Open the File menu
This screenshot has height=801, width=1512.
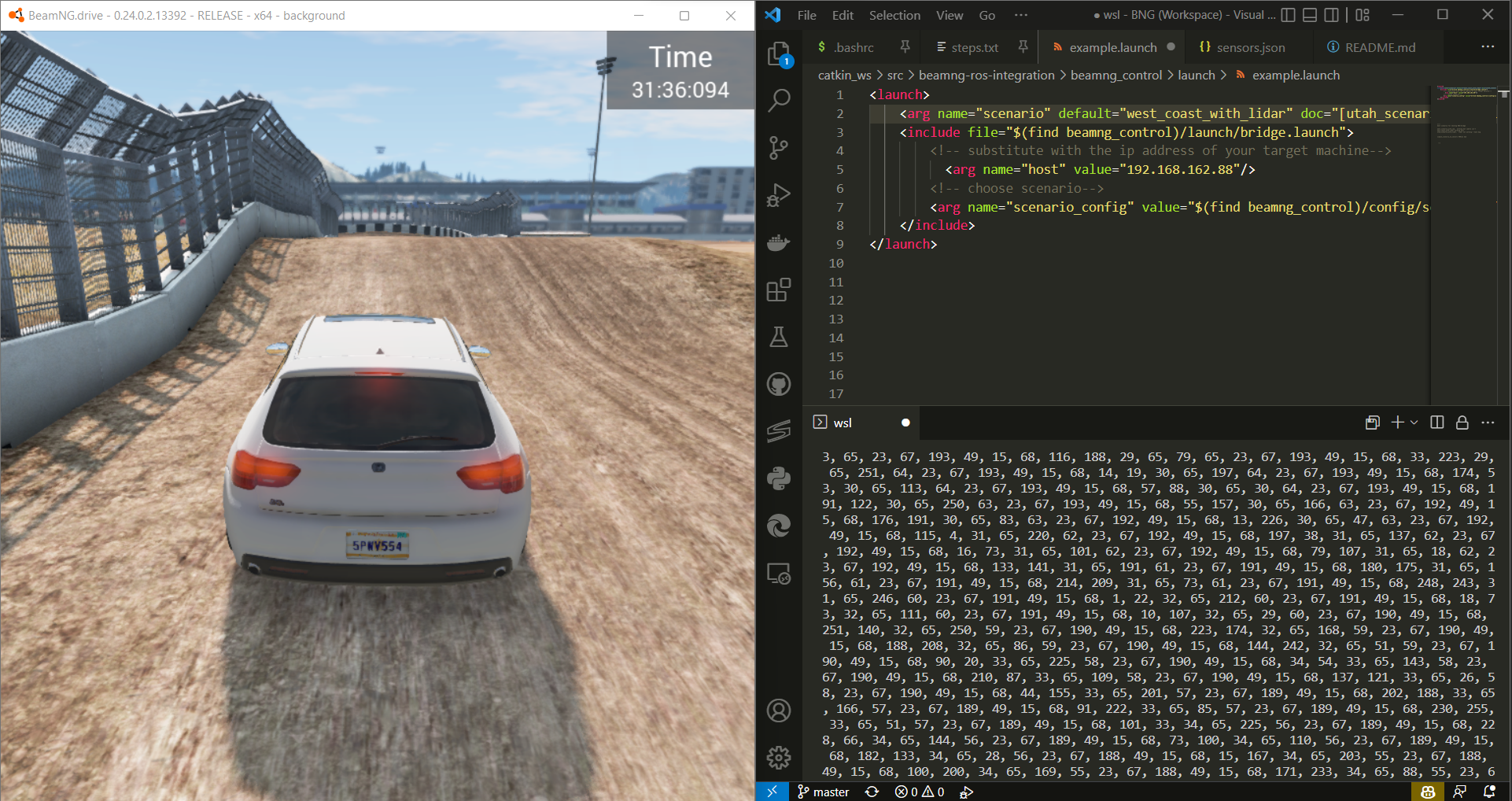pyautogui.click(x=806, y=15)
